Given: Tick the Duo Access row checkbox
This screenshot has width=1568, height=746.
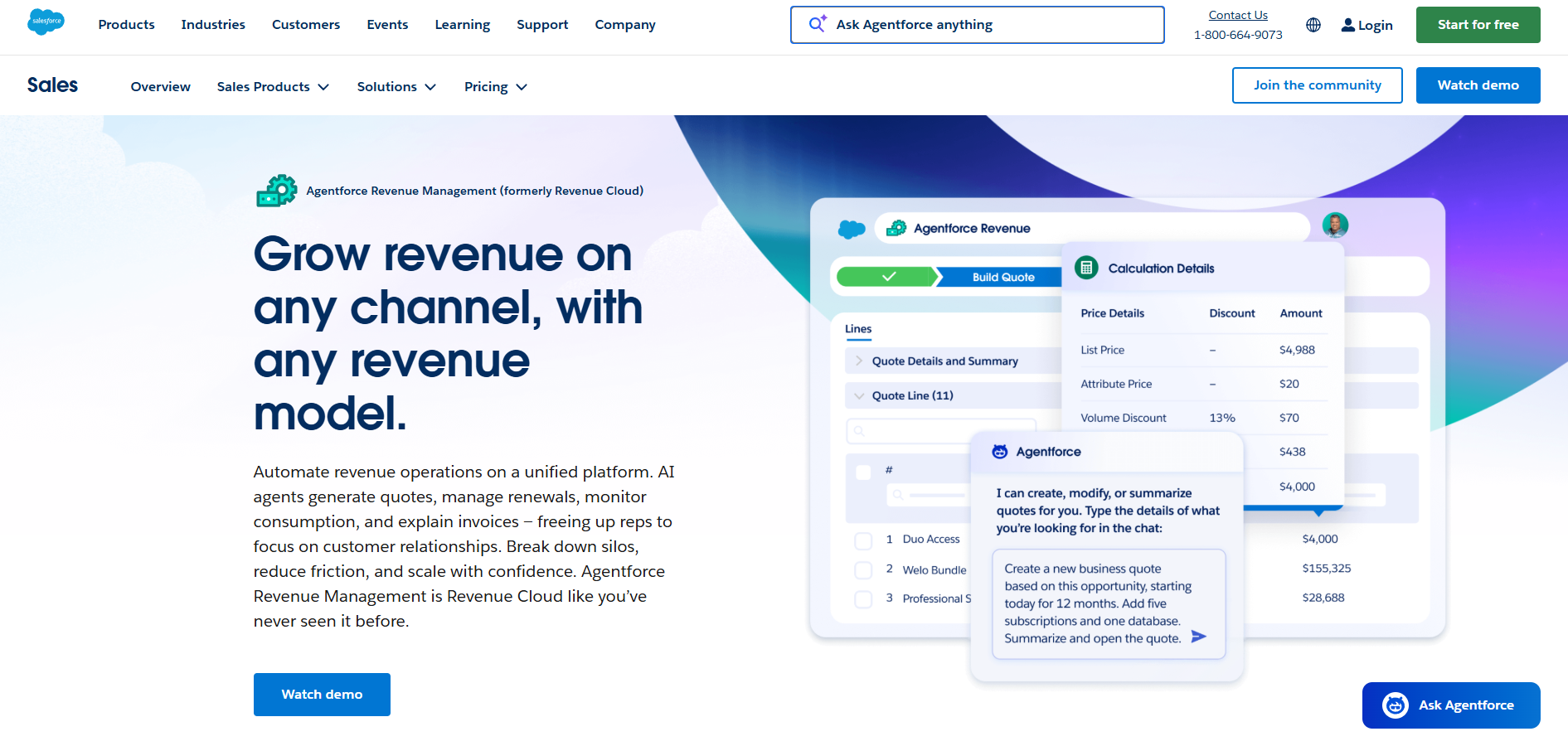Looking at the screenshot, I should [x=863, y=540].
